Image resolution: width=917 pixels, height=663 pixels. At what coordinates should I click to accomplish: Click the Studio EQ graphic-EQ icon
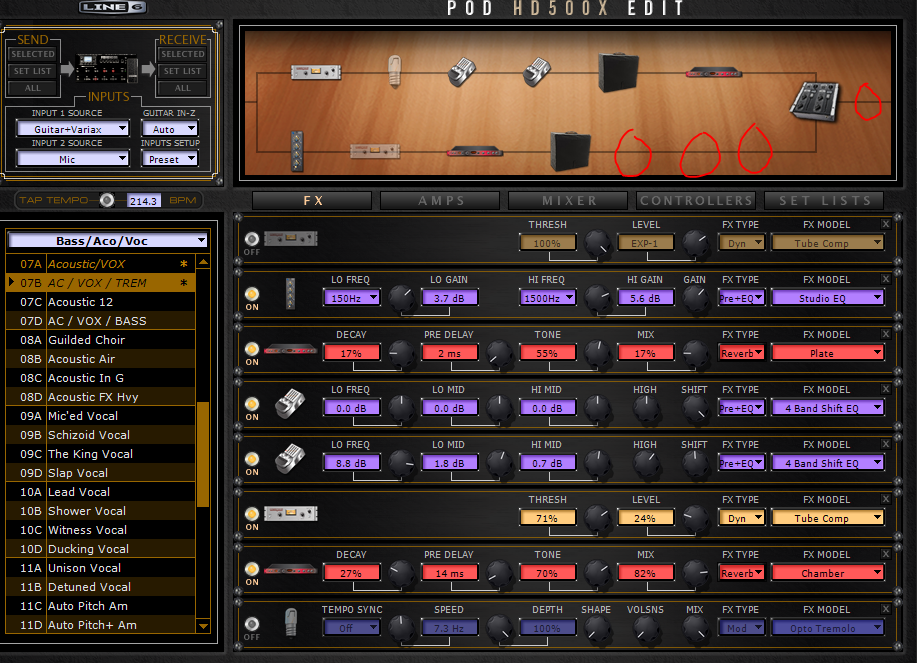[290, 294]
